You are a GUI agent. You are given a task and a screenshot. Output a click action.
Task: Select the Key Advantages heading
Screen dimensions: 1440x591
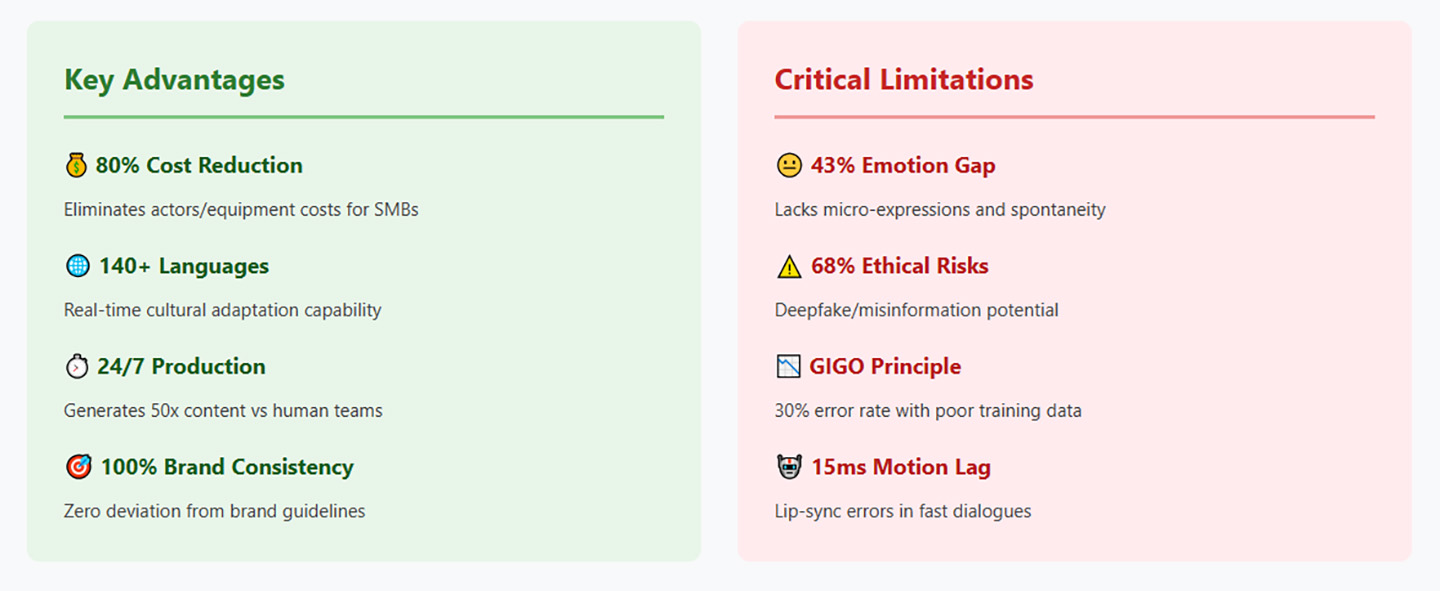[174, 79]
